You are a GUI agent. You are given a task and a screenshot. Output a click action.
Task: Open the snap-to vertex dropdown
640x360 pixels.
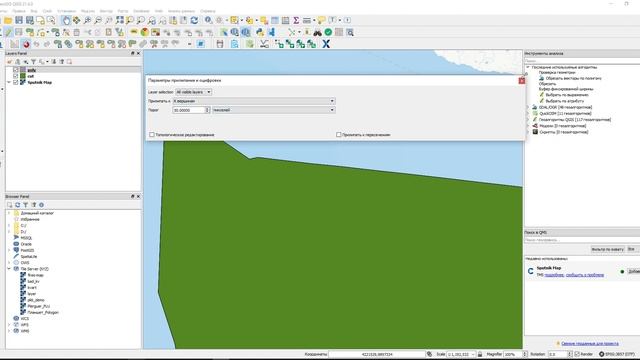(x=253, y=101)
